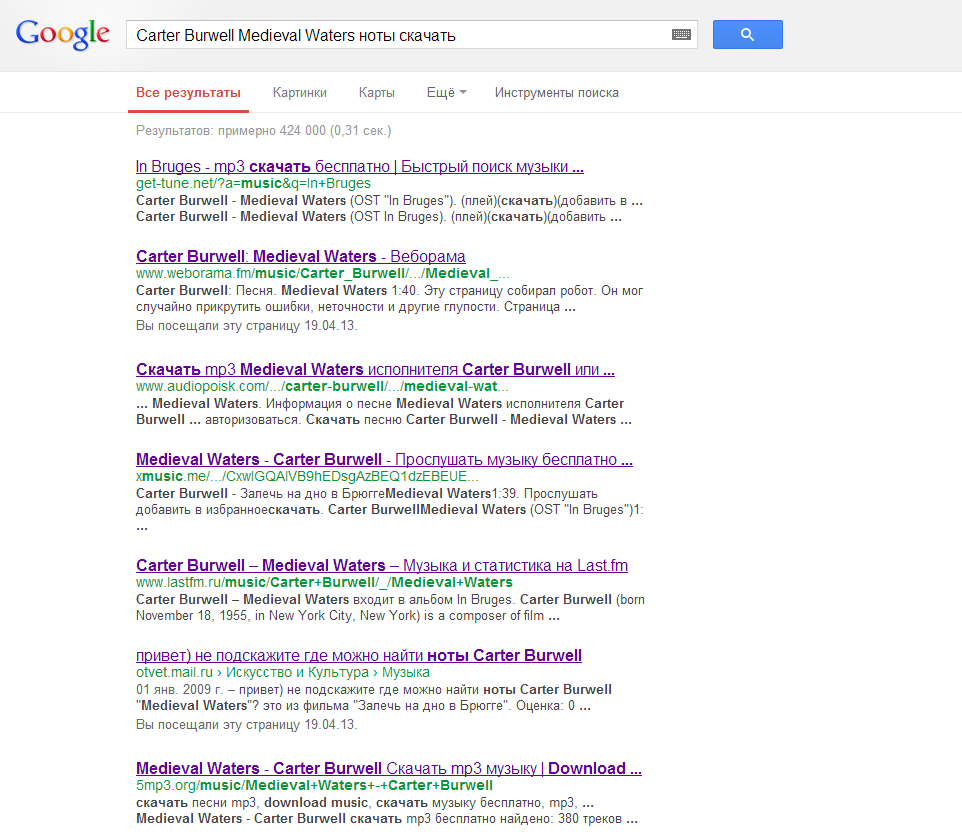Image resolution: width=962 pixels, height=838 pixels.
Task: Open the 'Карты' tab
Action: click(x=377, y=93)
